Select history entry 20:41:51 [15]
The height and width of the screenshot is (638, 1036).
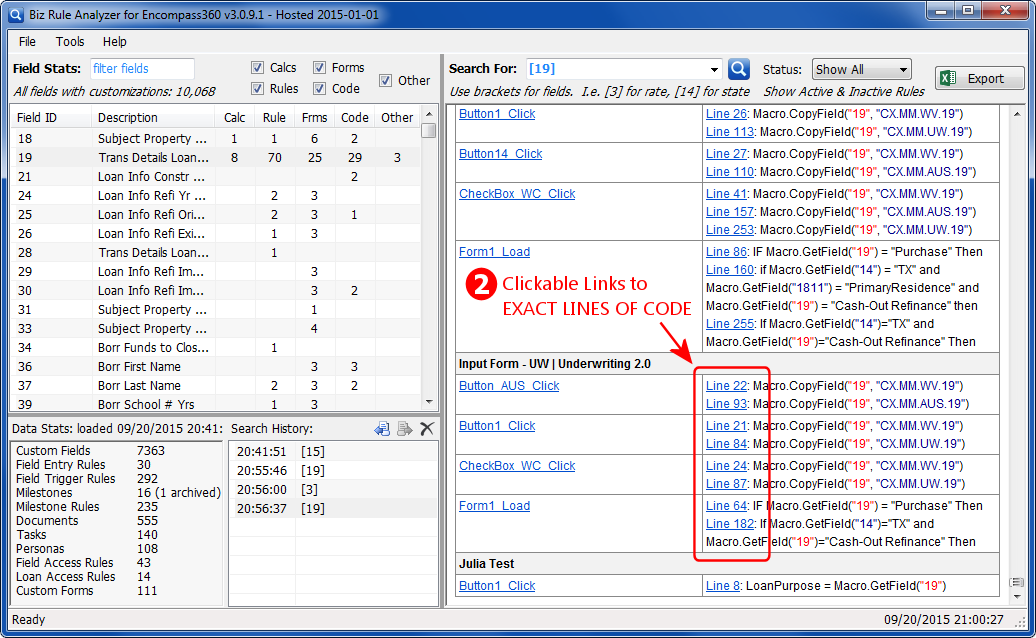333,452
